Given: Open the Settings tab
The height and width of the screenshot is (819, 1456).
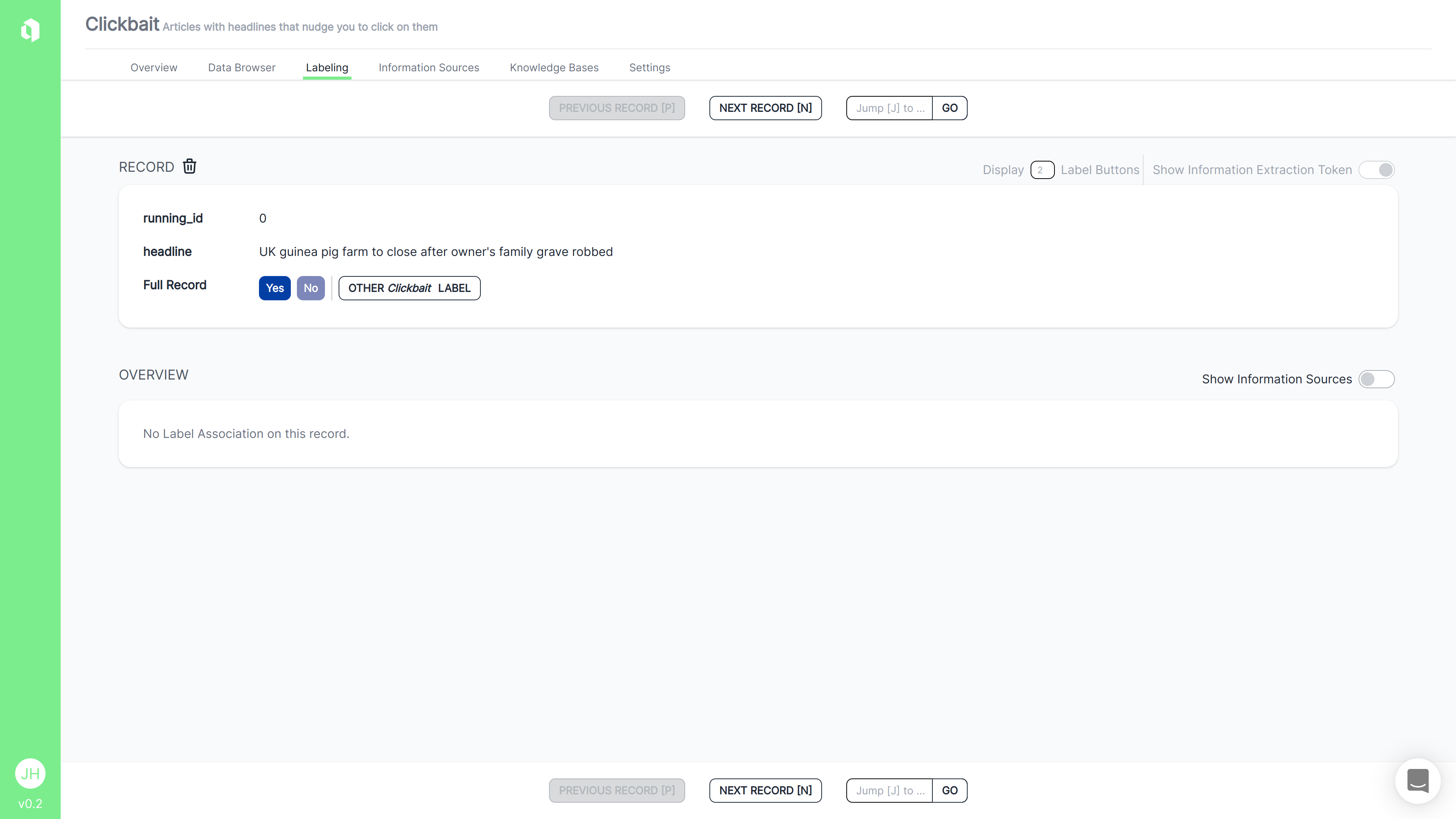Looking at the screenshot, I should click(649, 68).
